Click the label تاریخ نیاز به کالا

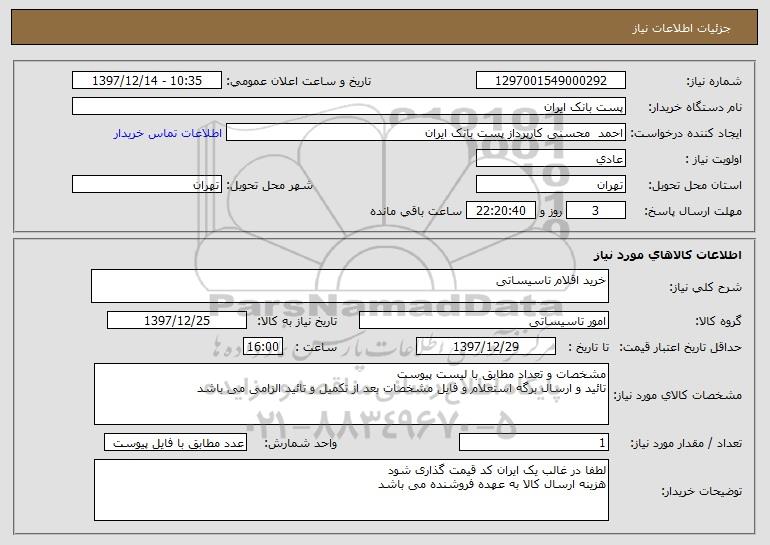pyautogui.click(x=297, y=321)
